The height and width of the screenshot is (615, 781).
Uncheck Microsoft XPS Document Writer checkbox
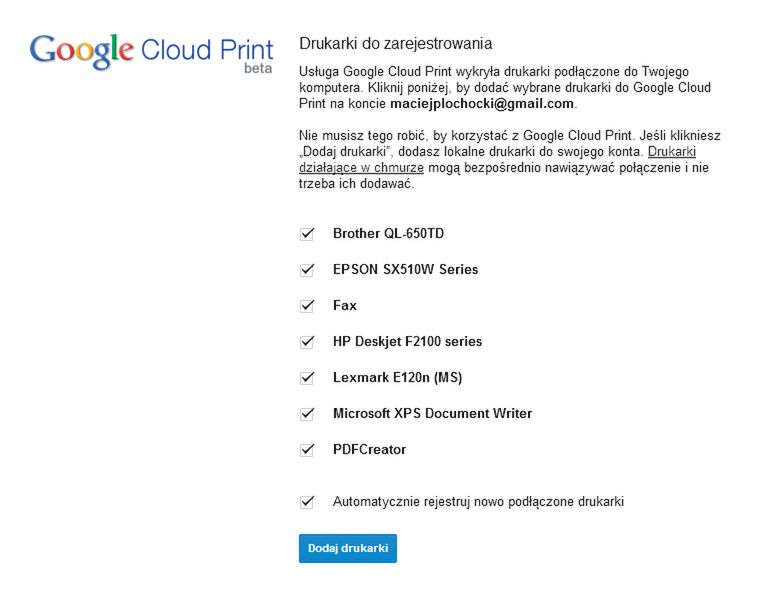307,414
